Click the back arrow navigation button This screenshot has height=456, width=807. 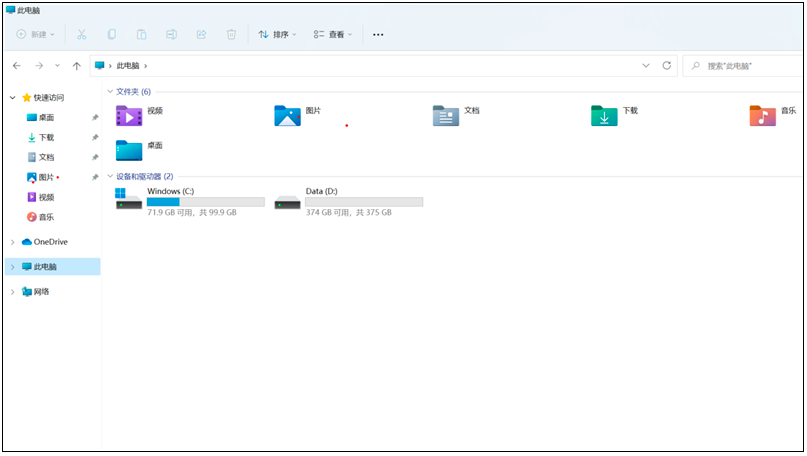[x=17, y=65]
